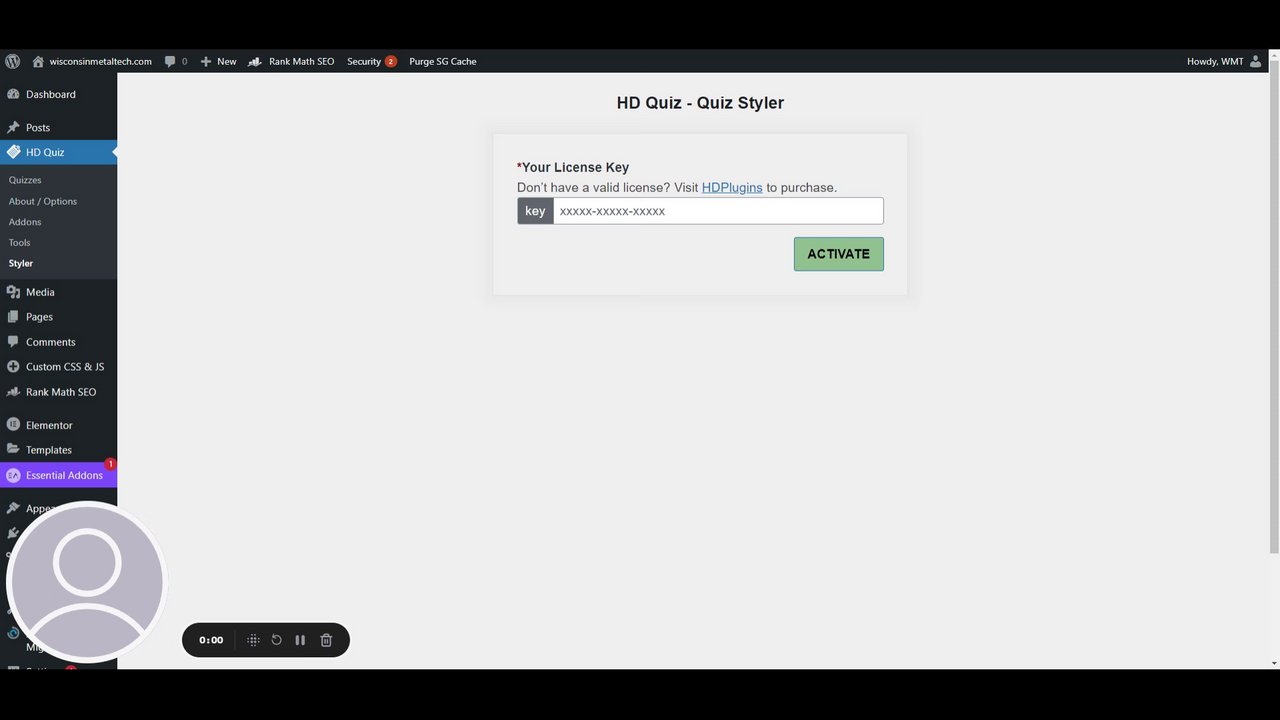The width and height of the screenshot is (1280, 720).
Task: Open the Media menu label
Action: point(40,292)
